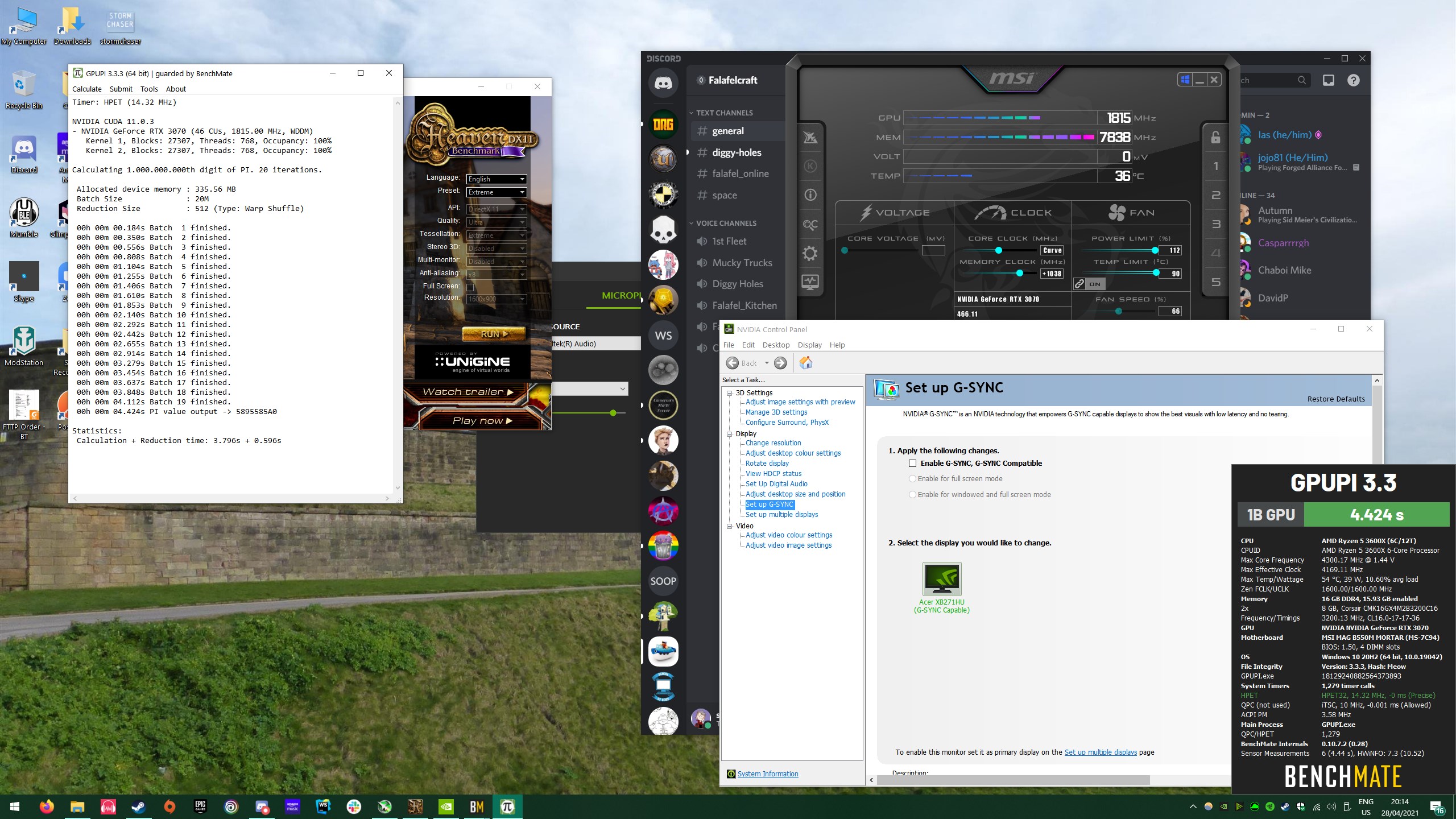Open Discord inbox icon
The height and width of the screenshot is (819, 1456).
tap(1328, 80)
